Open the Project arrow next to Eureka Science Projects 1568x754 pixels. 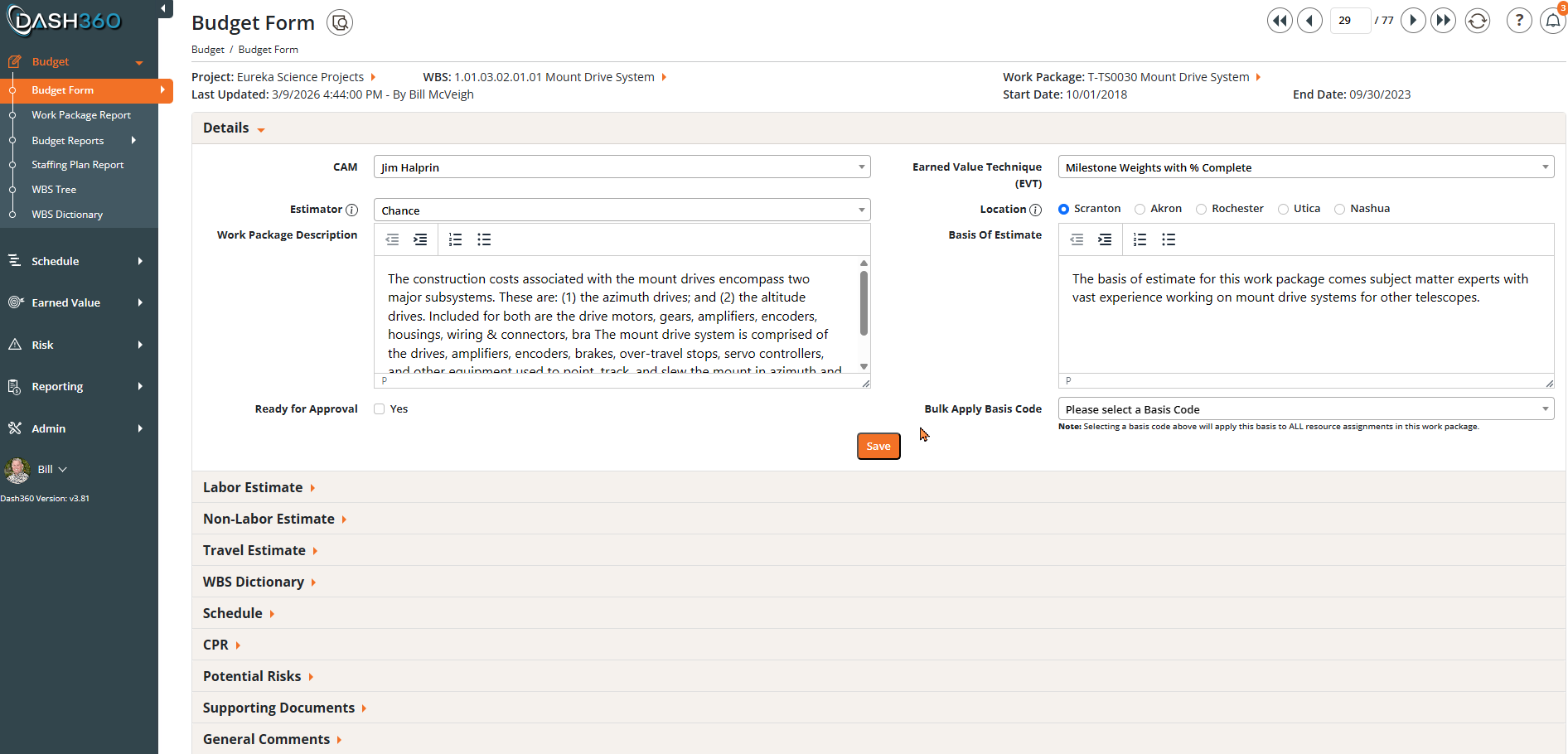(x=373, y=77)
